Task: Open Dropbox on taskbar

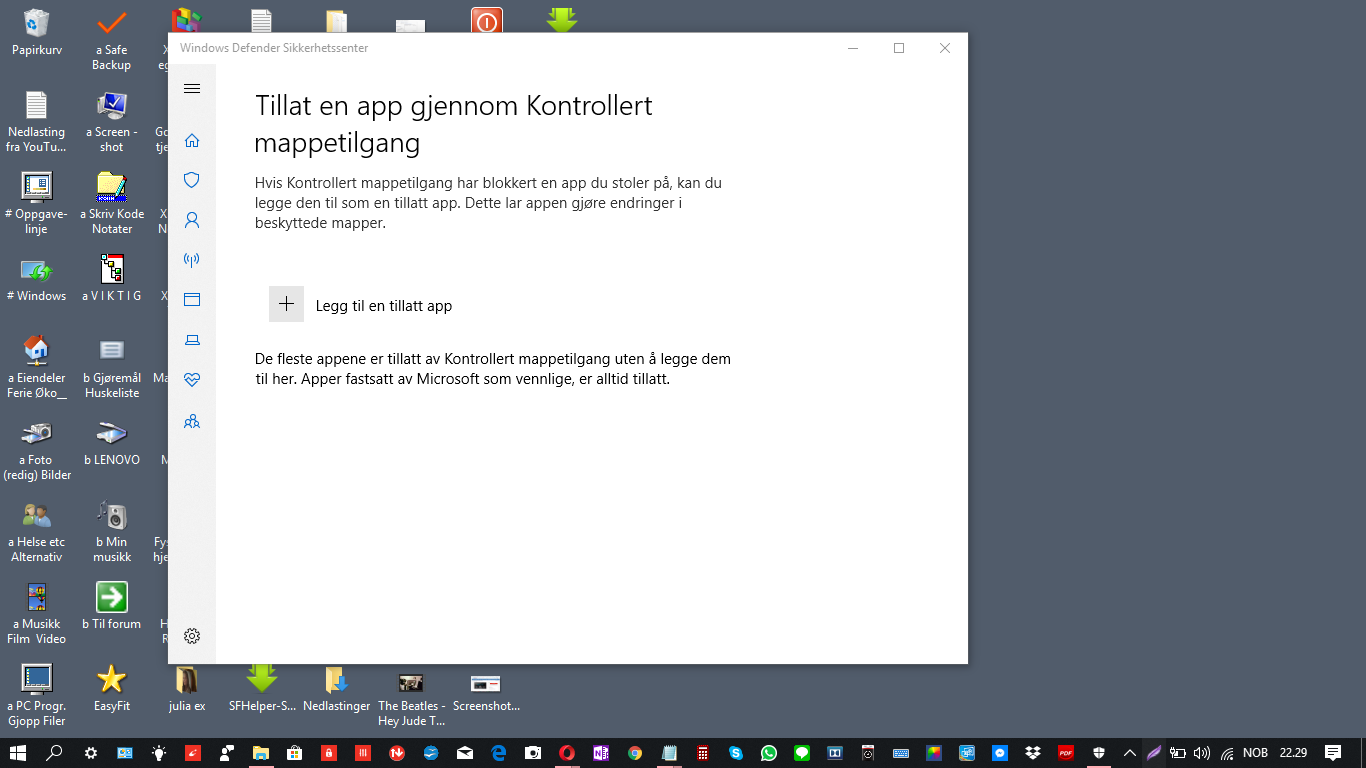Action: (1033, 753)
